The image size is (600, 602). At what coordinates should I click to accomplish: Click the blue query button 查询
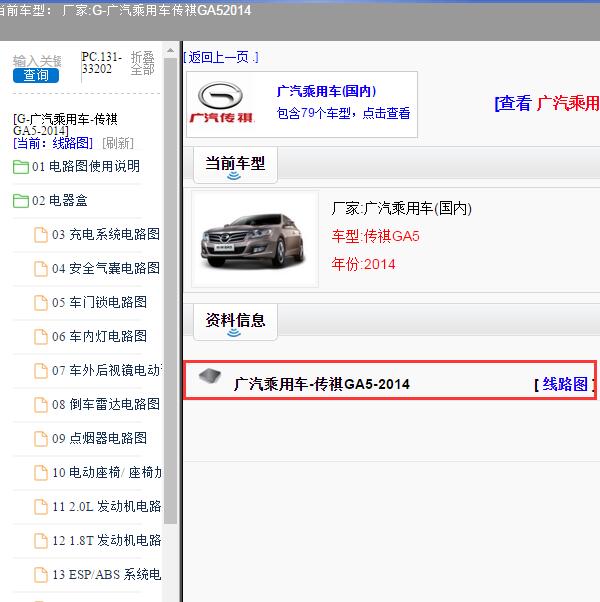(x=36, y=75)
